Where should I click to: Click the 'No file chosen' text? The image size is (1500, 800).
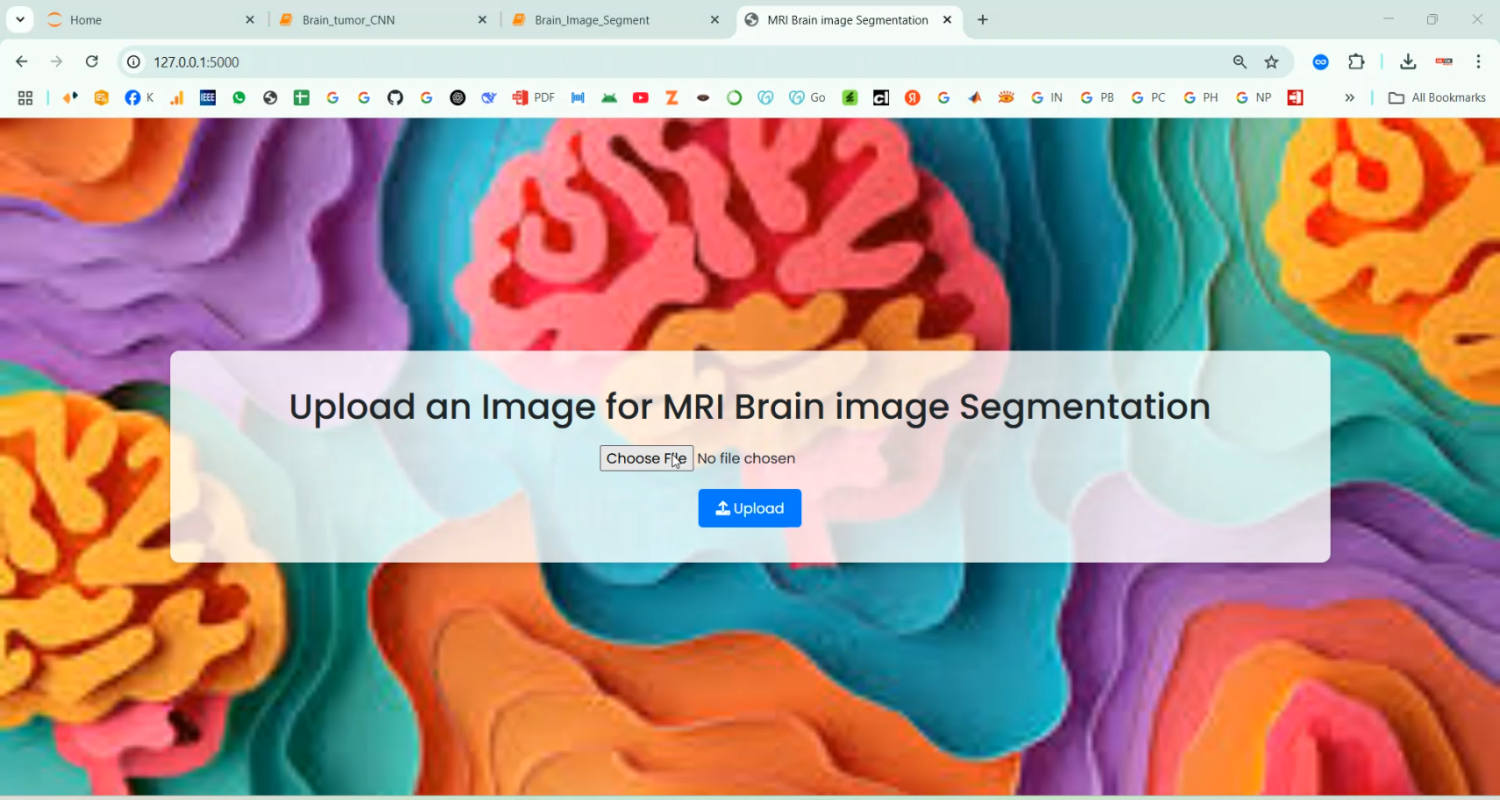pyautogui.click(x=746, y=459)
